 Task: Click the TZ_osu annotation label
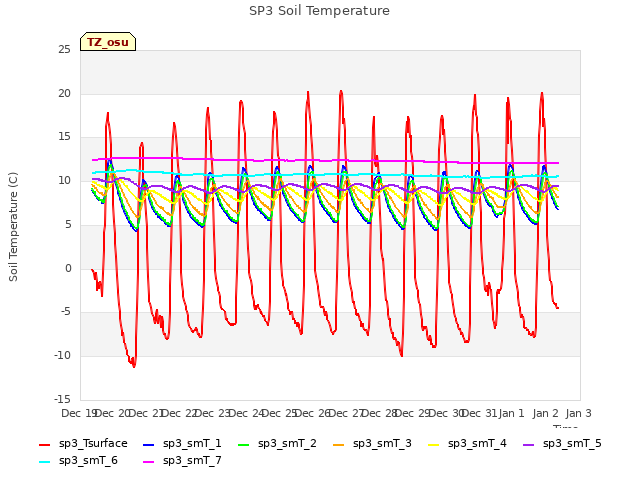point(108,42)
